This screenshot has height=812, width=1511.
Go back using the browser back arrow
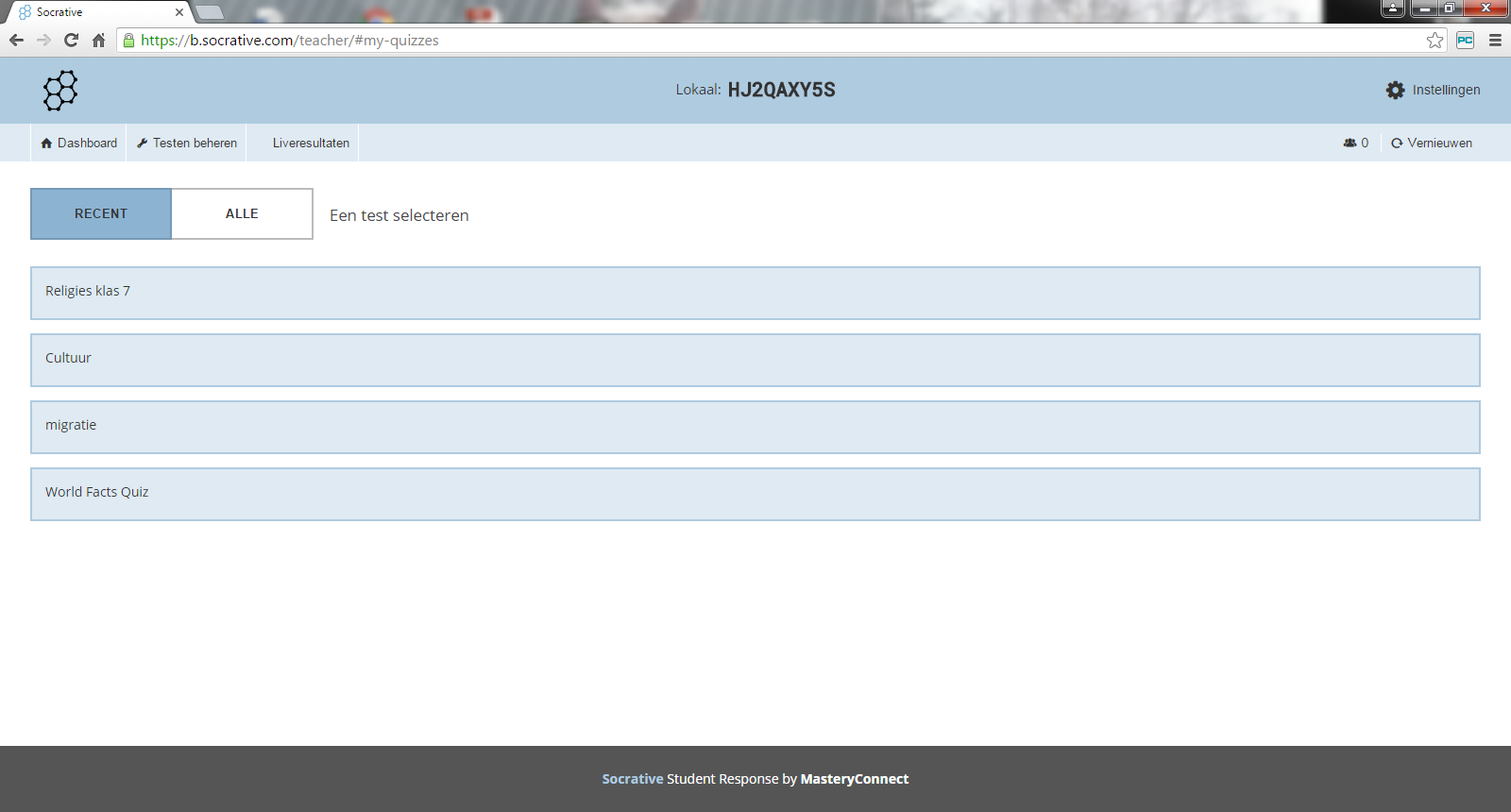[16, 41]
